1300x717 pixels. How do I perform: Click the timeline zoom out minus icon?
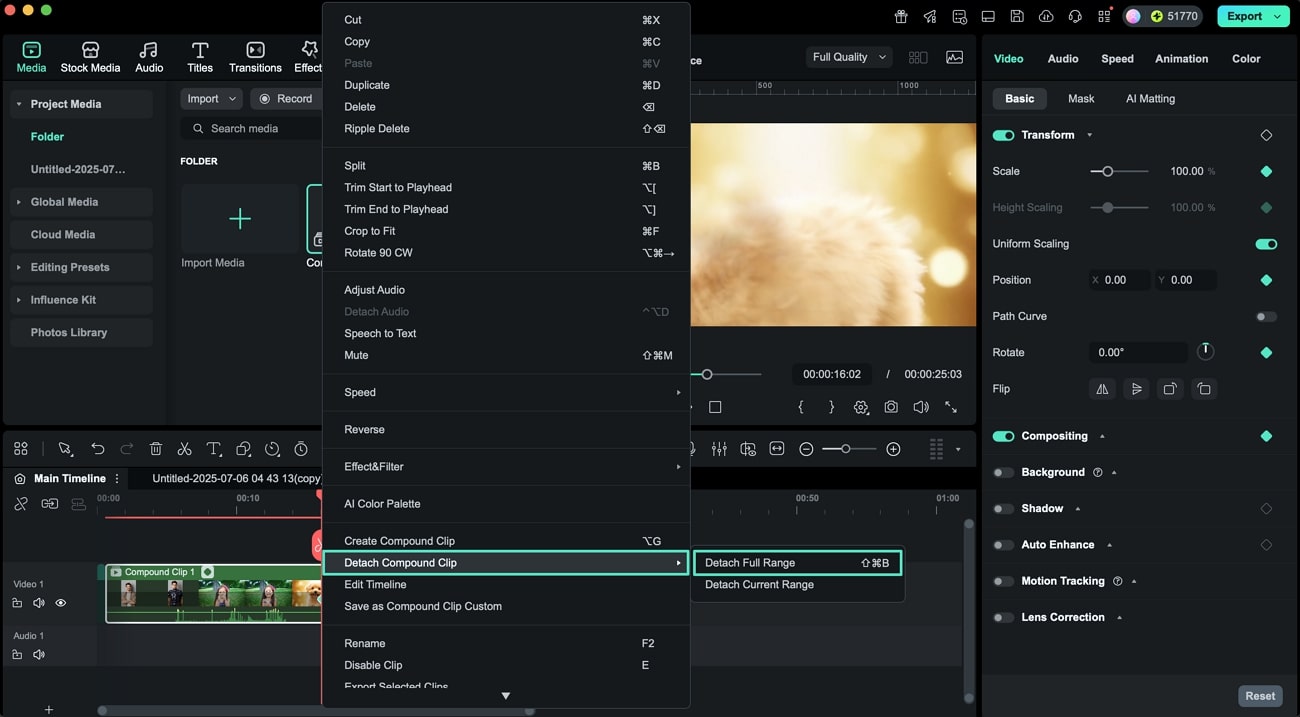pyautogui.click(x=806, y=449)
